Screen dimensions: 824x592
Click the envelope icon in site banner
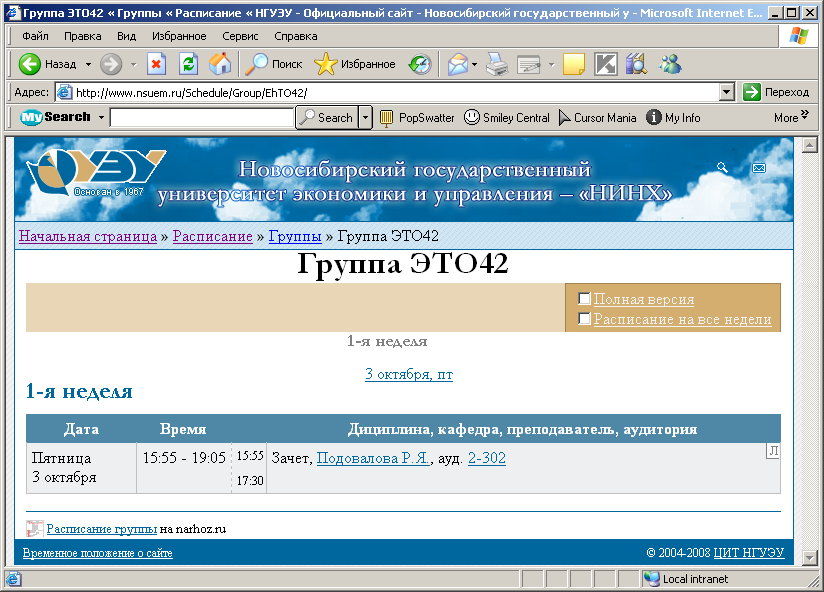pos(759,168)
